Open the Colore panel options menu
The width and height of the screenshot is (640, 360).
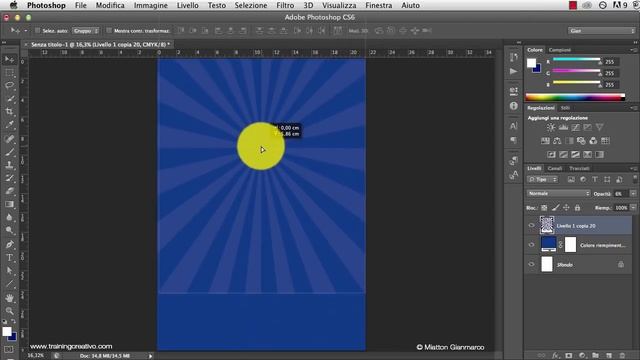633,50
